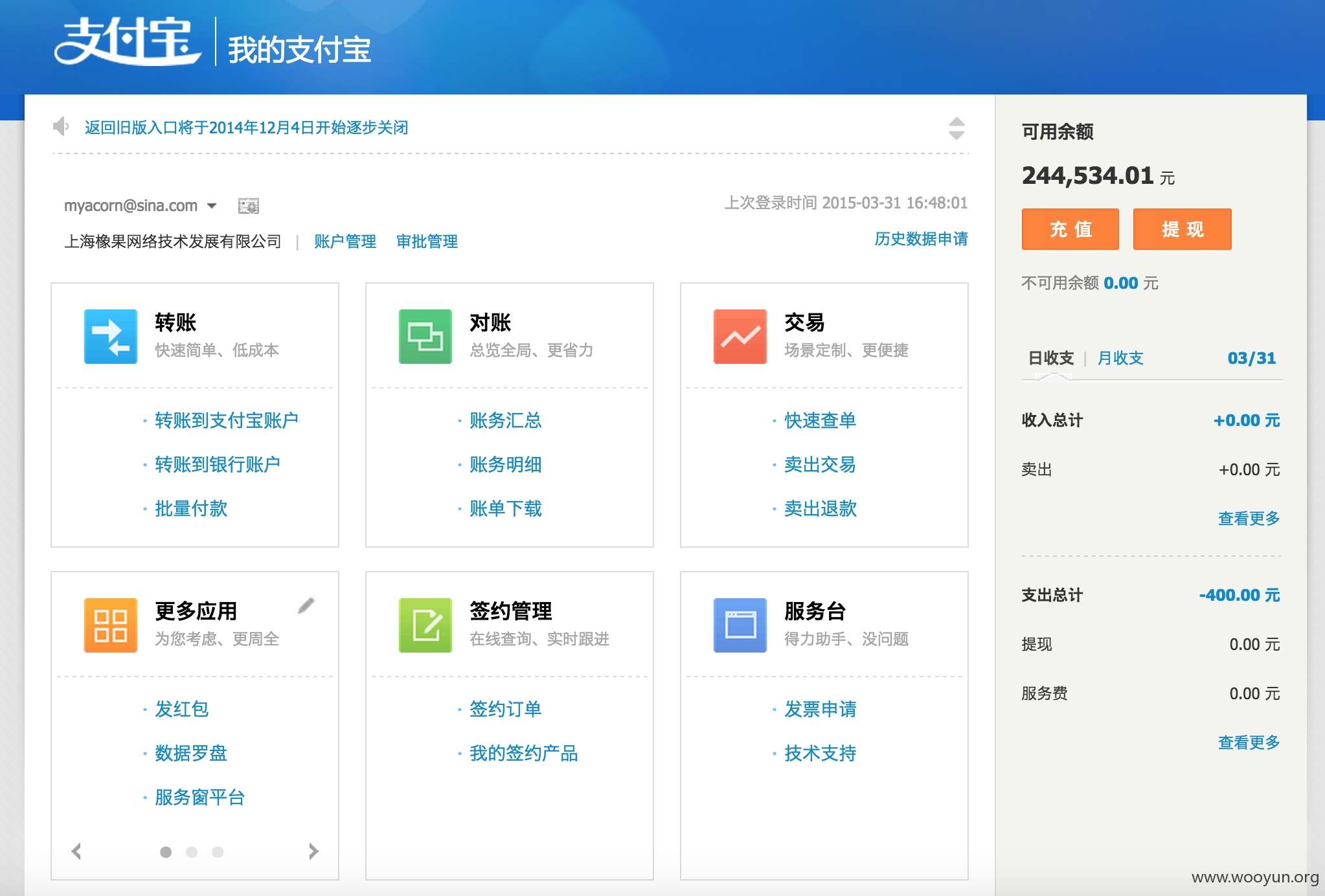Click the 244,534.01 balance amount

pos(1088,175)
